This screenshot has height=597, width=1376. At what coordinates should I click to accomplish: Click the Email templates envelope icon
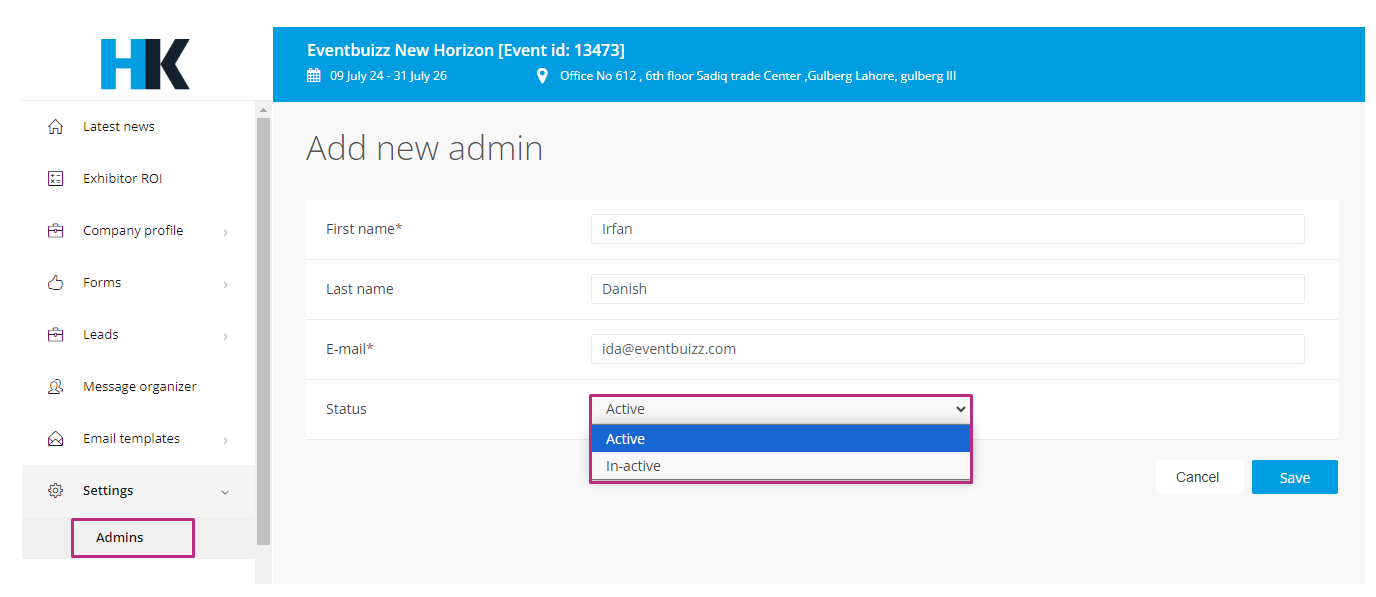(56, 439)
